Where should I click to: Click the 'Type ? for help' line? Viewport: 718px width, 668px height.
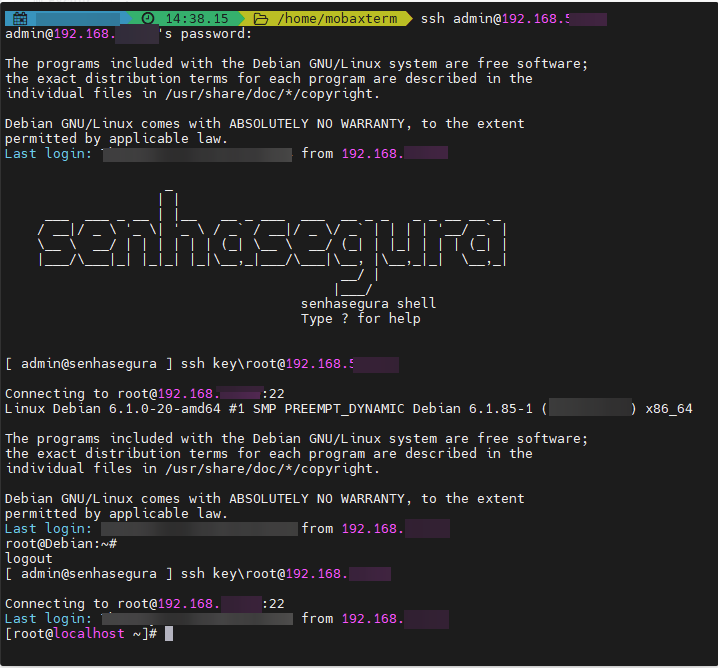point(360,319)
